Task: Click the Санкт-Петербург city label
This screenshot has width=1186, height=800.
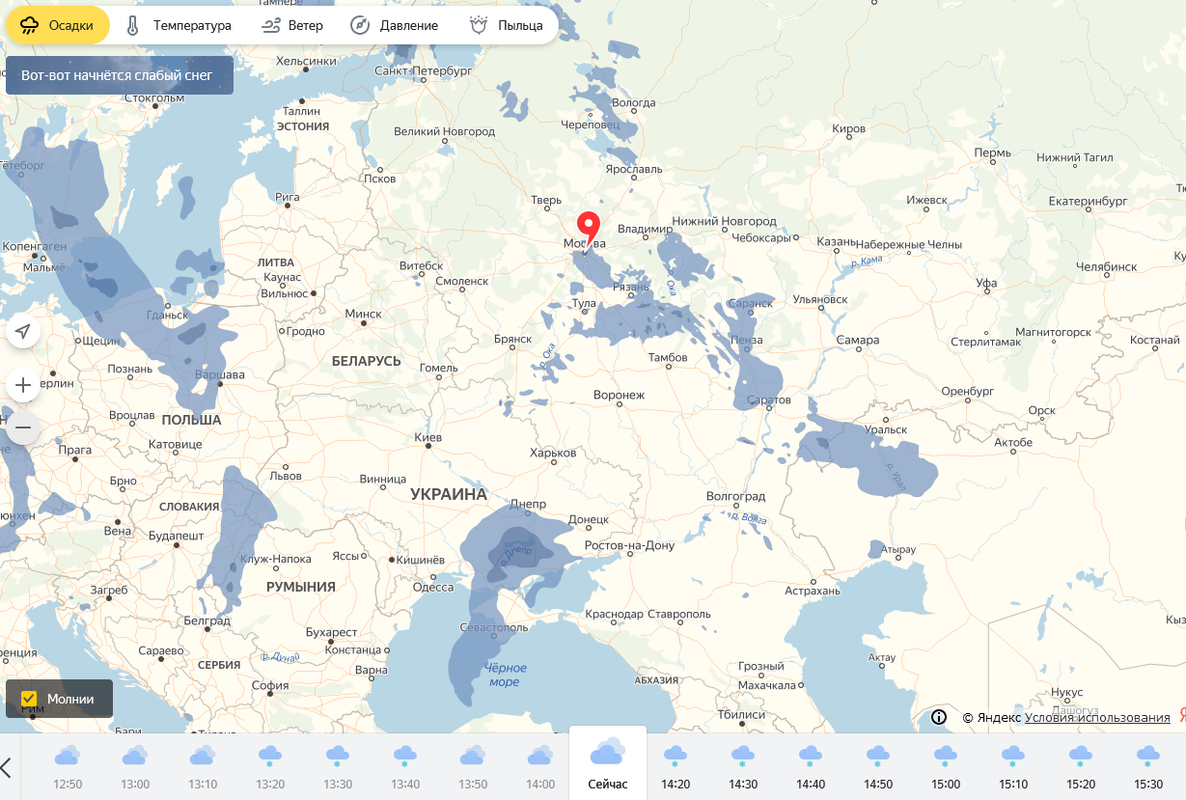Action: (x=423, y=70)
